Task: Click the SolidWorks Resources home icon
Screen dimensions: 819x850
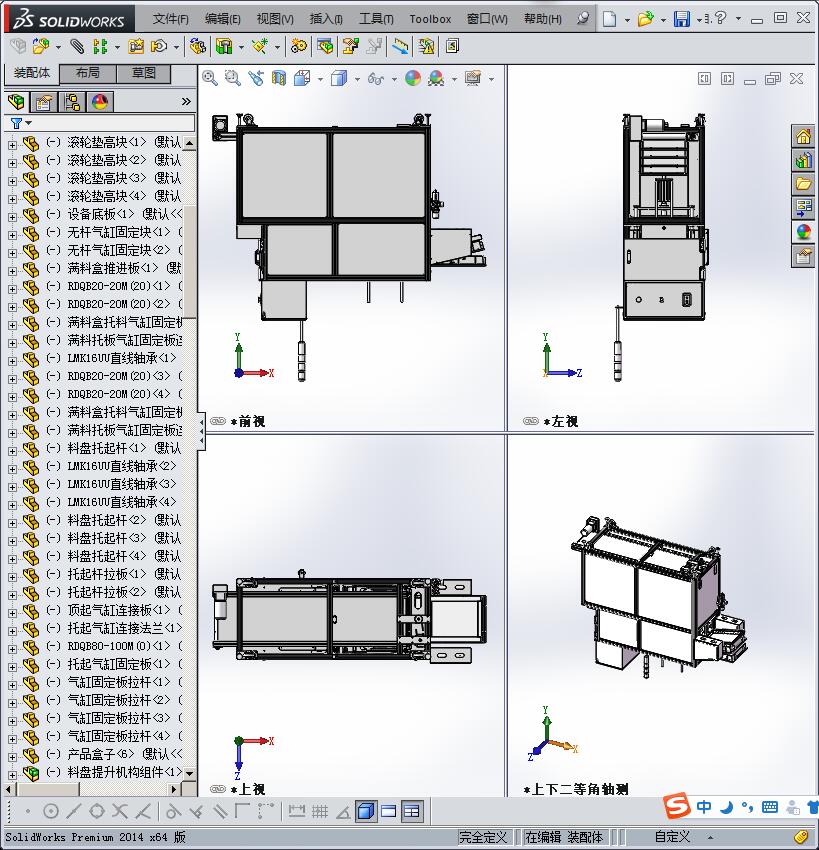Action: (x=803, y=136)
